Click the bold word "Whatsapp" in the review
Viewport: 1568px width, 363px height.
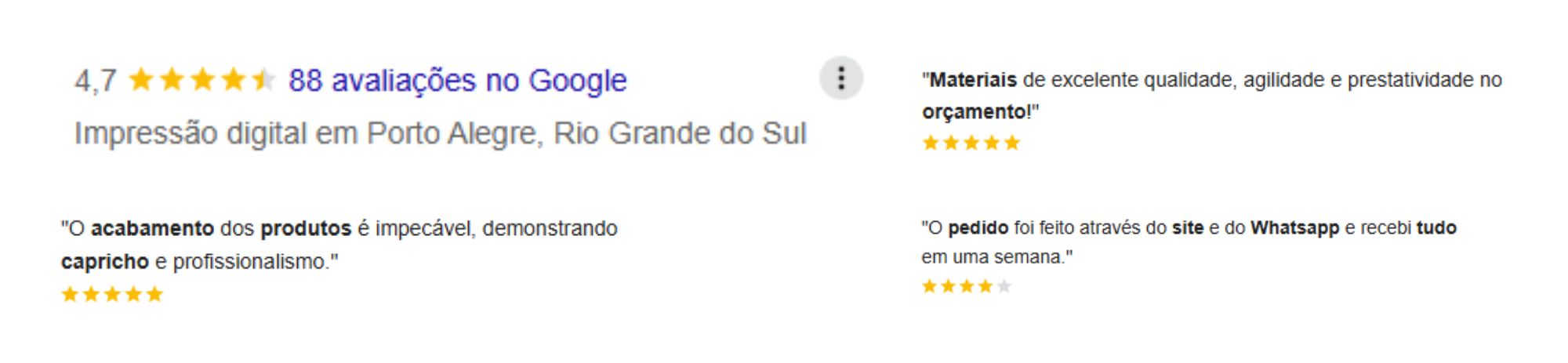pos(1294,228)
